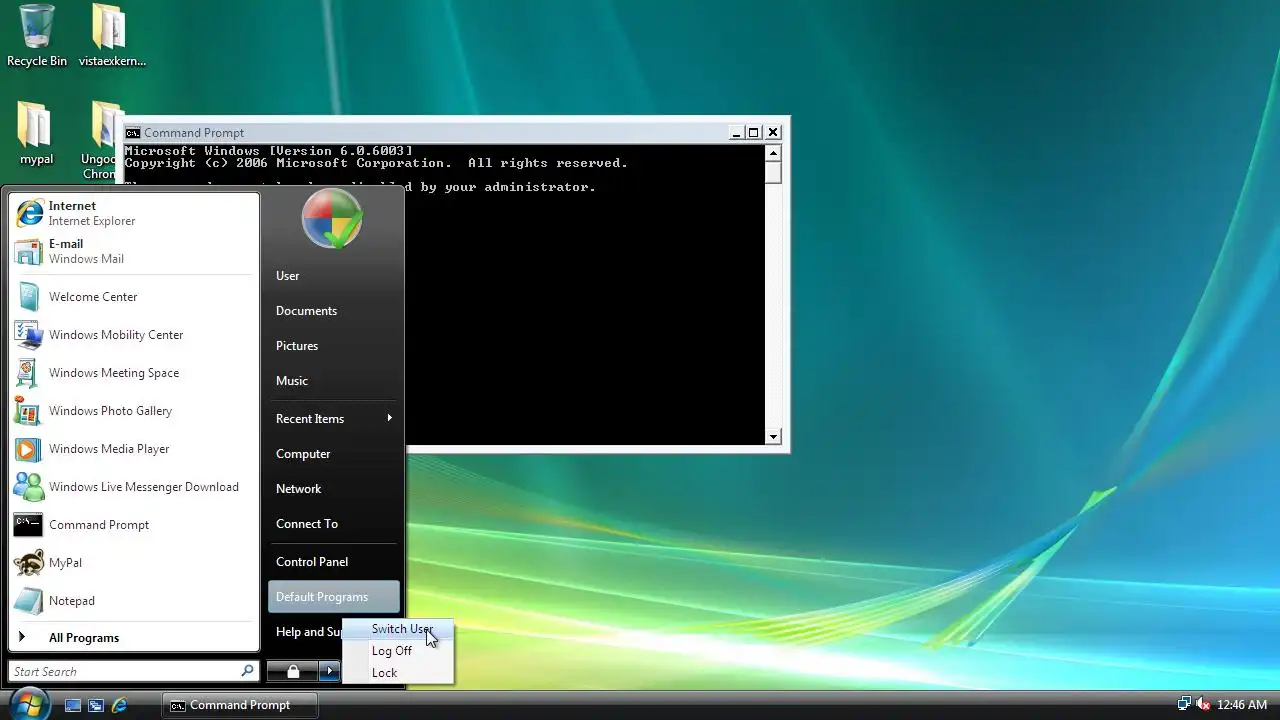Click Switch between windows quick launch icon
Viewport: 1280px width, 720px height.
pos(96,705)
